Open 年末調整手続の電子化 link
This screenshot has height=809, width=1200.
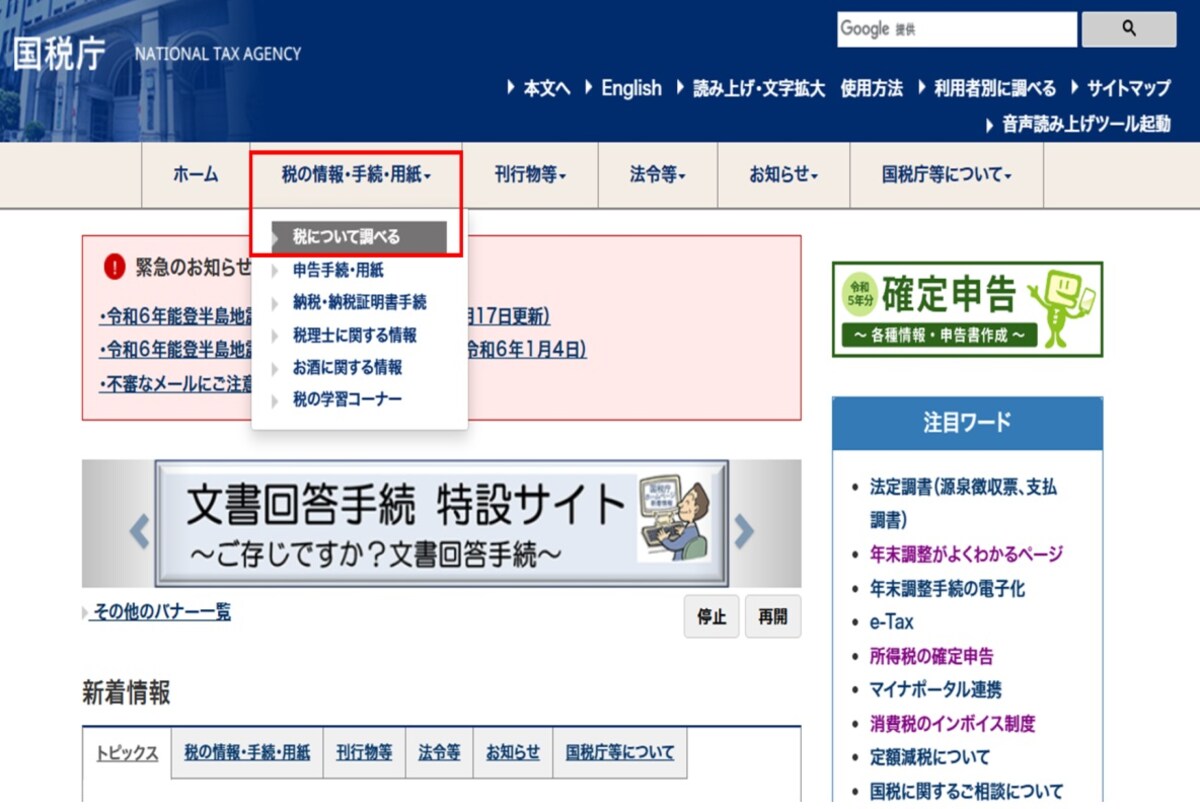(947, 589)
